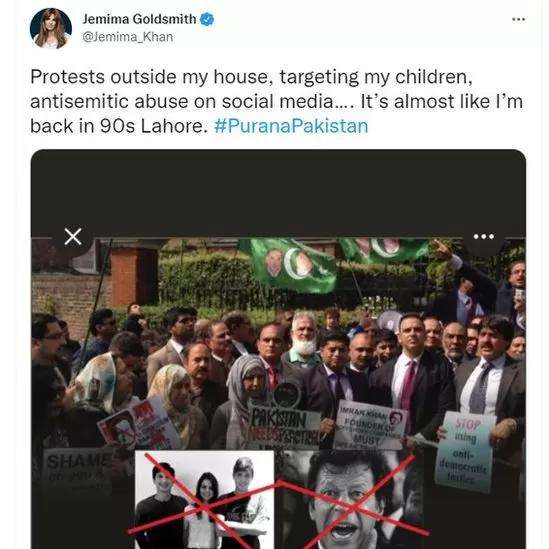Click the blue verified badge beside Jemima Goldsmith

click(x=207, y=19)
